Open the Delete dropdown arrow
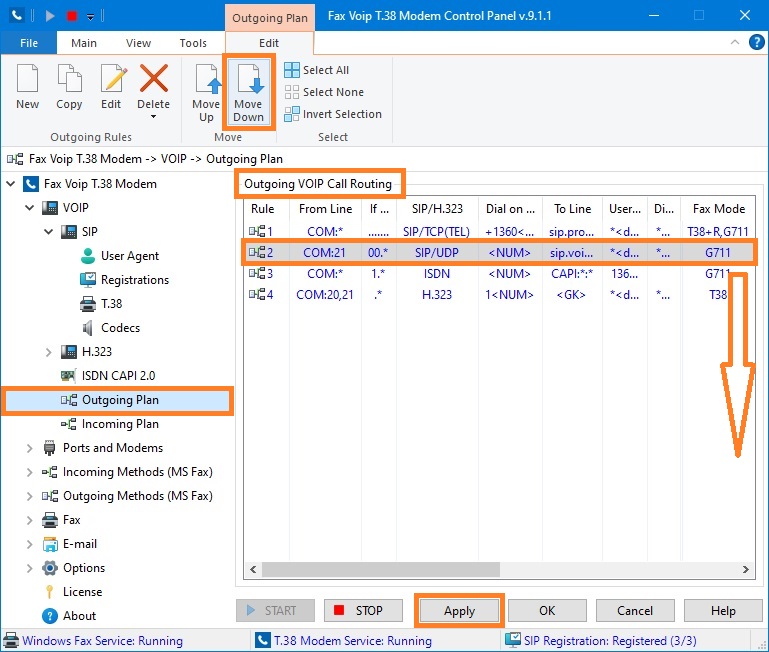This screenshot has height=652, width=769. coord(154,117)
